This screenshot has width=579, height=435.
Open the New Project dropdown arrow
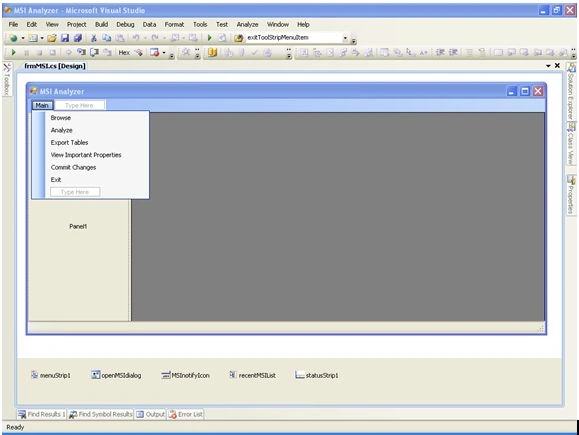pos(23,38)
